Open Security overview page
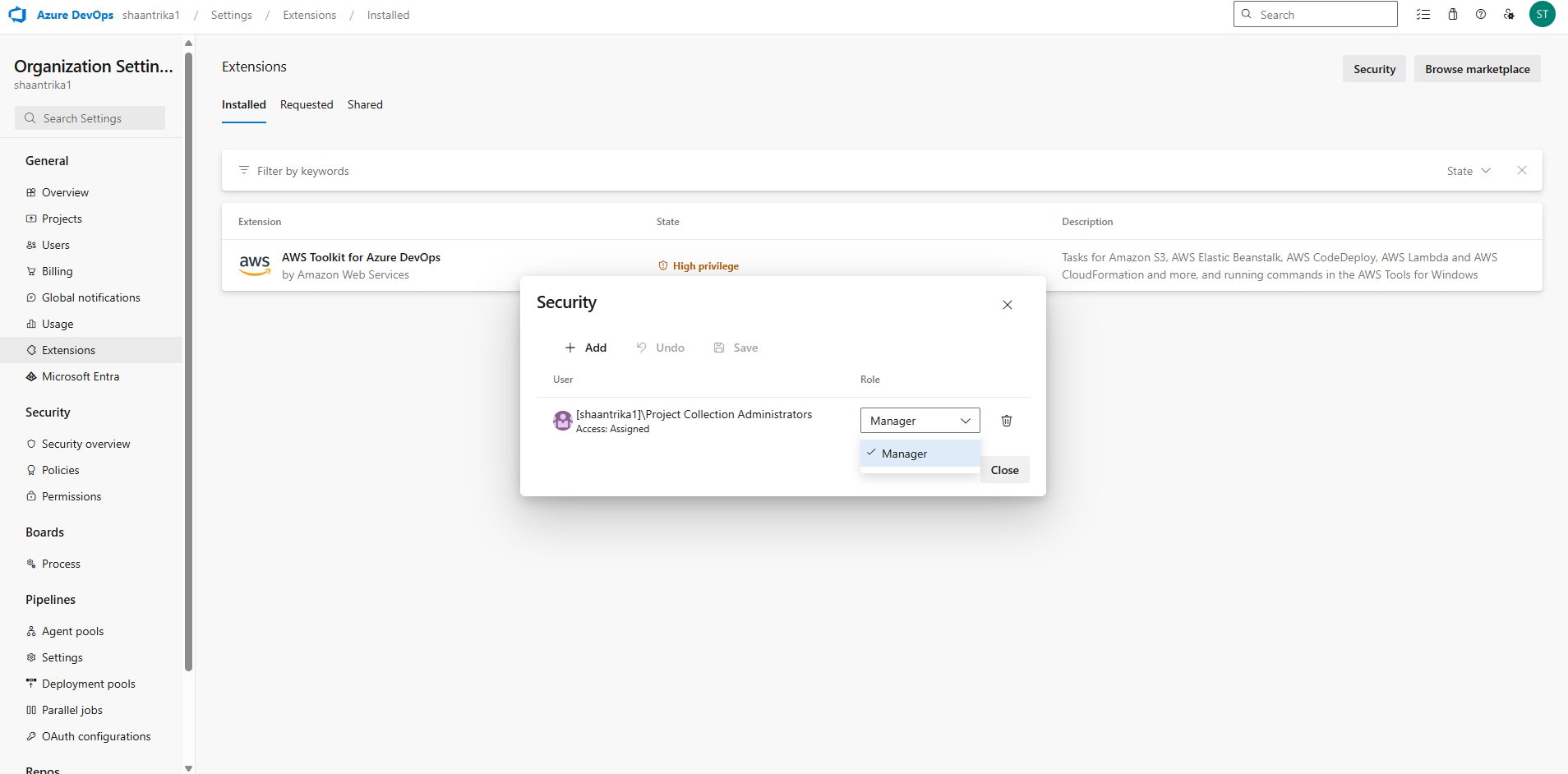Screen dimensions: 1568x774 click(x=86, y=444)
